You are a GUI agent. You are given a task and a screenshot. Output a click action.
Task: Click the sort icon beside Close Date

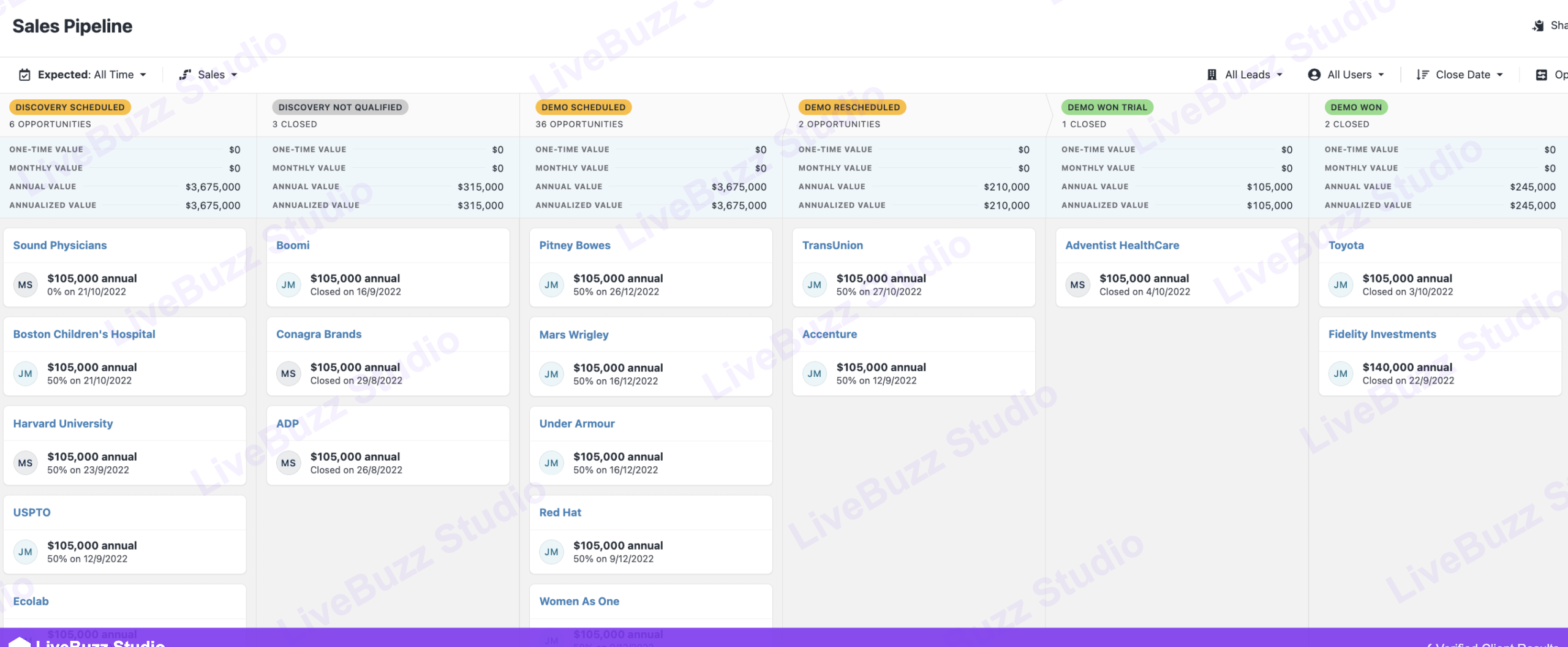[x=1422, y=75]
